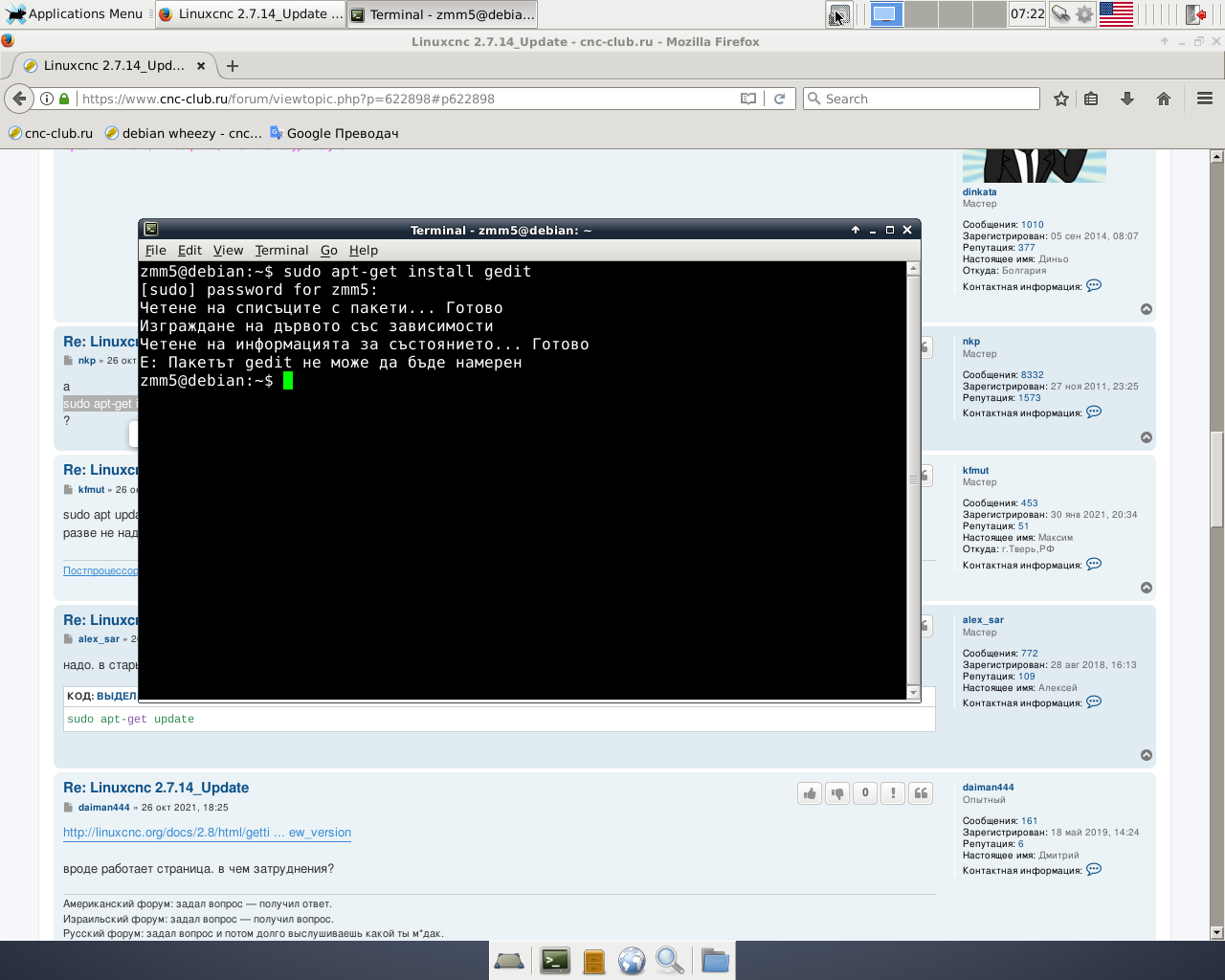The image size is (1225, 980).
Task: Open the kfmut profile link in the sidebar
Action: [975, 471]
